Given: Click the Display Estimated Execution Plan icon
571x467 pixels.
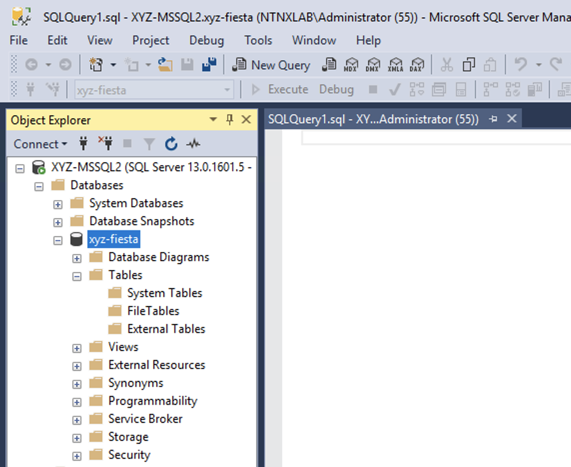Looking at the screenshot, I should (x=417, y=89).
